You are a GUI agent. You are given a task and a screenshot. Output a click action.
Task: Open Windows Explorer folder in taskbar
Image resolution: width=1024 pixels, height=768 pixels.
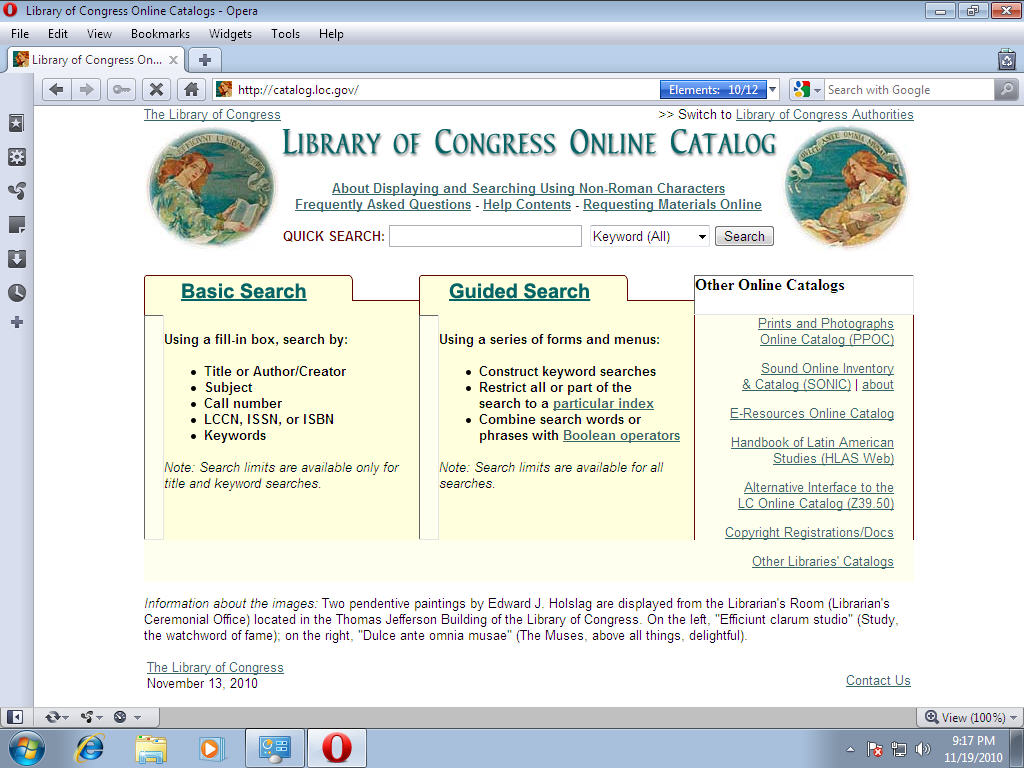click(x=151, y=748)
